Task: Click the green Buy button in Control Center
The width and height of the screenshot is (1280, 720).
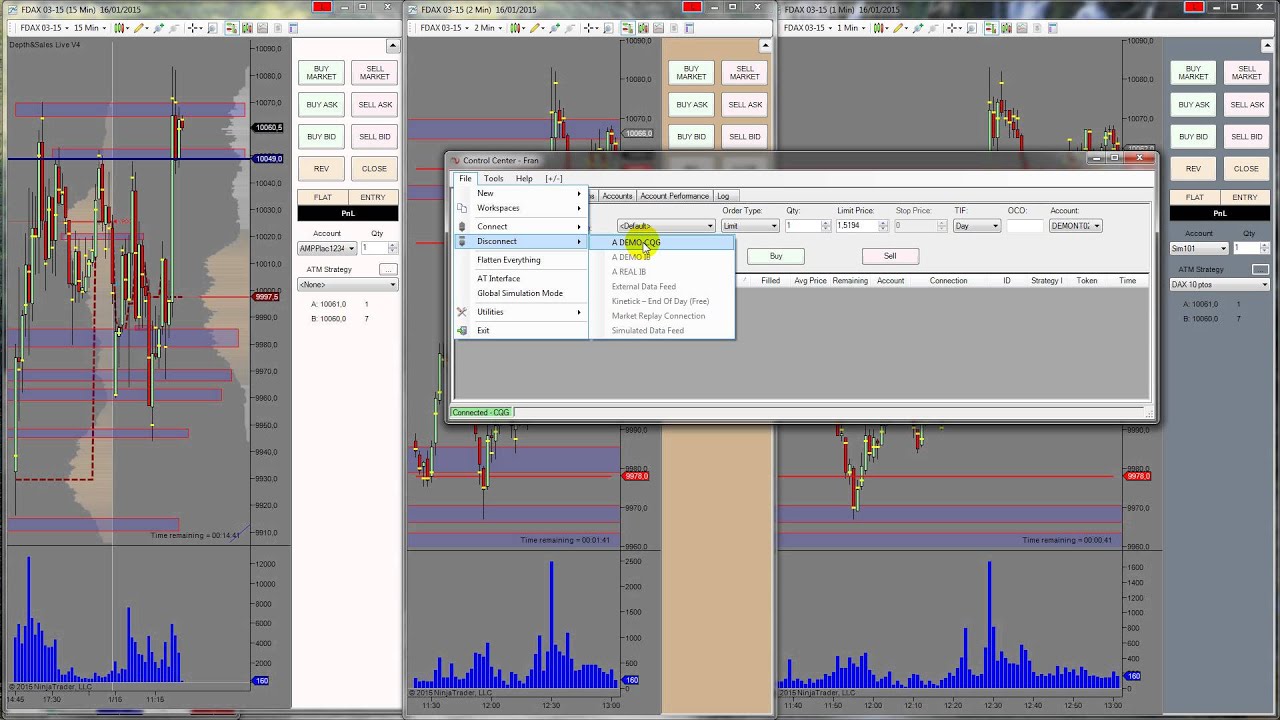Action: coord(776,256)
